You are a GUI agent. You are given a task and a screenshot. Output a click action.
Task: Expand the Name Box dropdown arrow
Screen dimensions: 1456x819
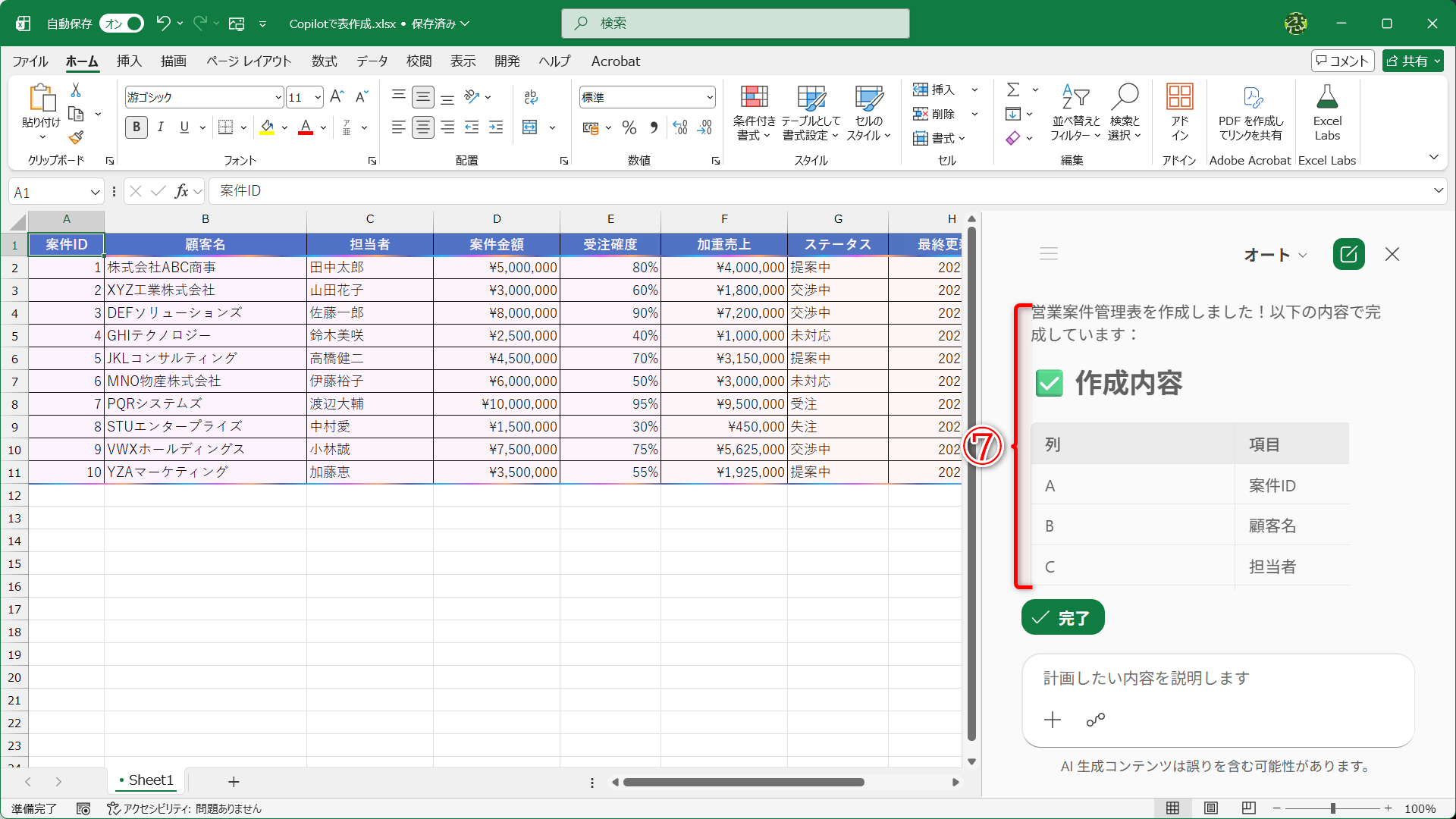coord(96,193)
